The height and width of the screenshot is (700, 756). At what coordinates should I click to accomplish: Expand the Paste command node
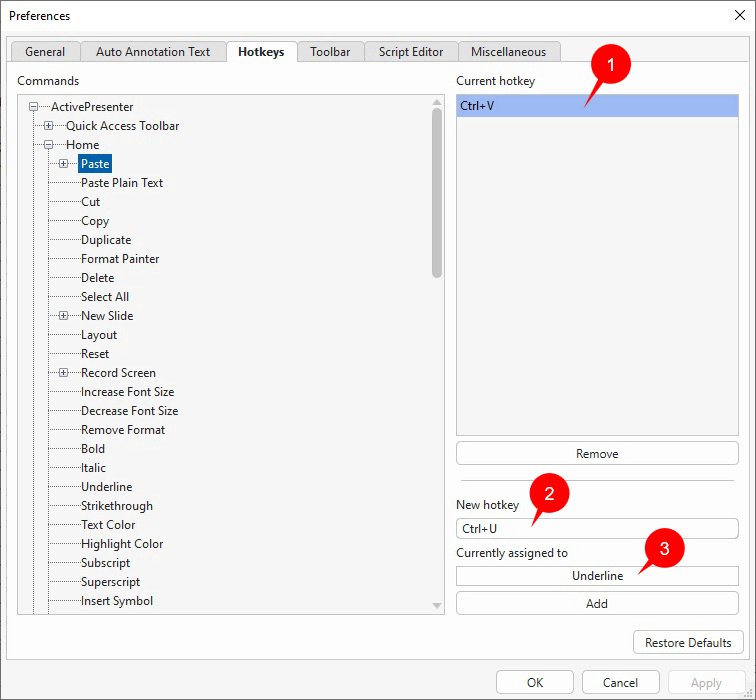coord(63,164)
